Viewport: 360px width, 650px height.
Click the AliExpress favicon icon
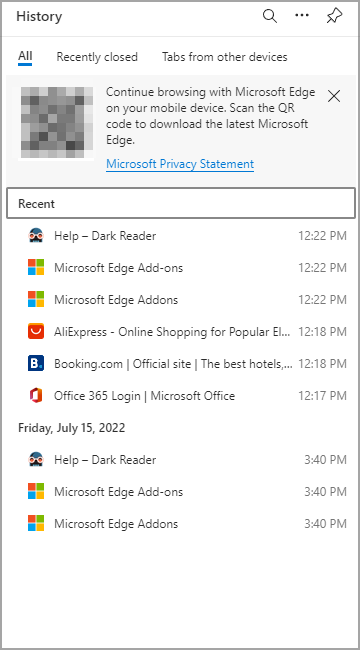pyautogui.click(x=36, y=332)
